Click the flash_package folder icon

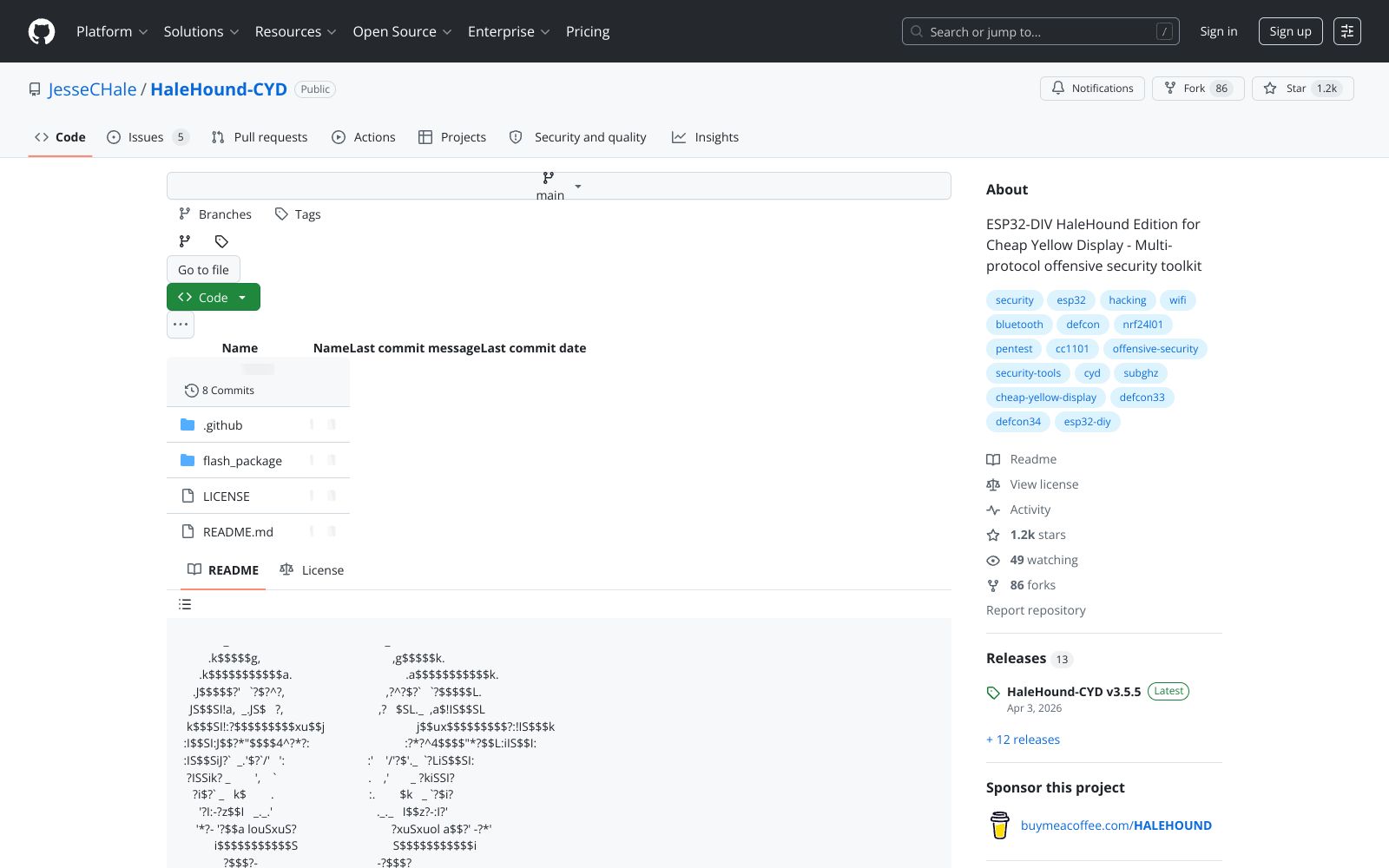(188, 460)
